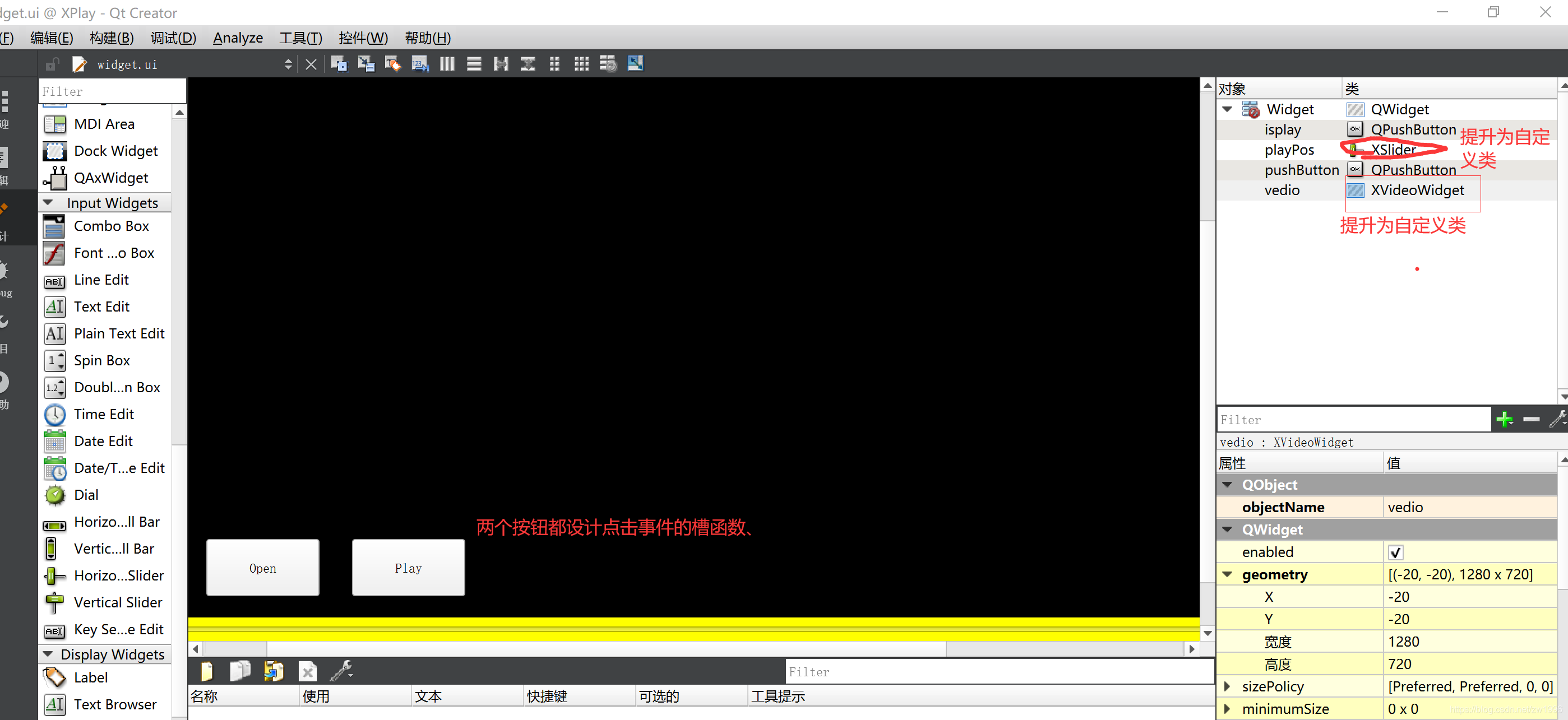Expand the minimumSize property
1568x720 pixels.
pyautogui.click(x=1227, y=709)
